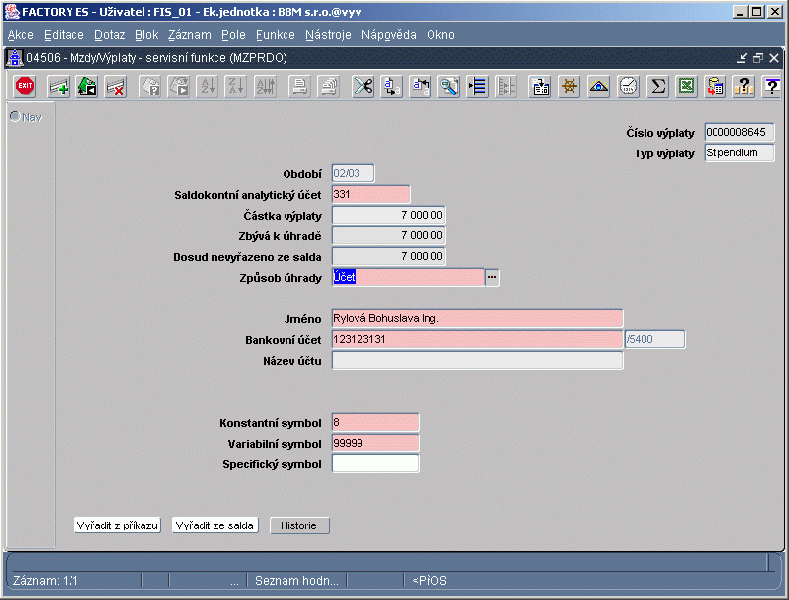Click the Zbývá k úhradě amount field

tap(388, 236)
